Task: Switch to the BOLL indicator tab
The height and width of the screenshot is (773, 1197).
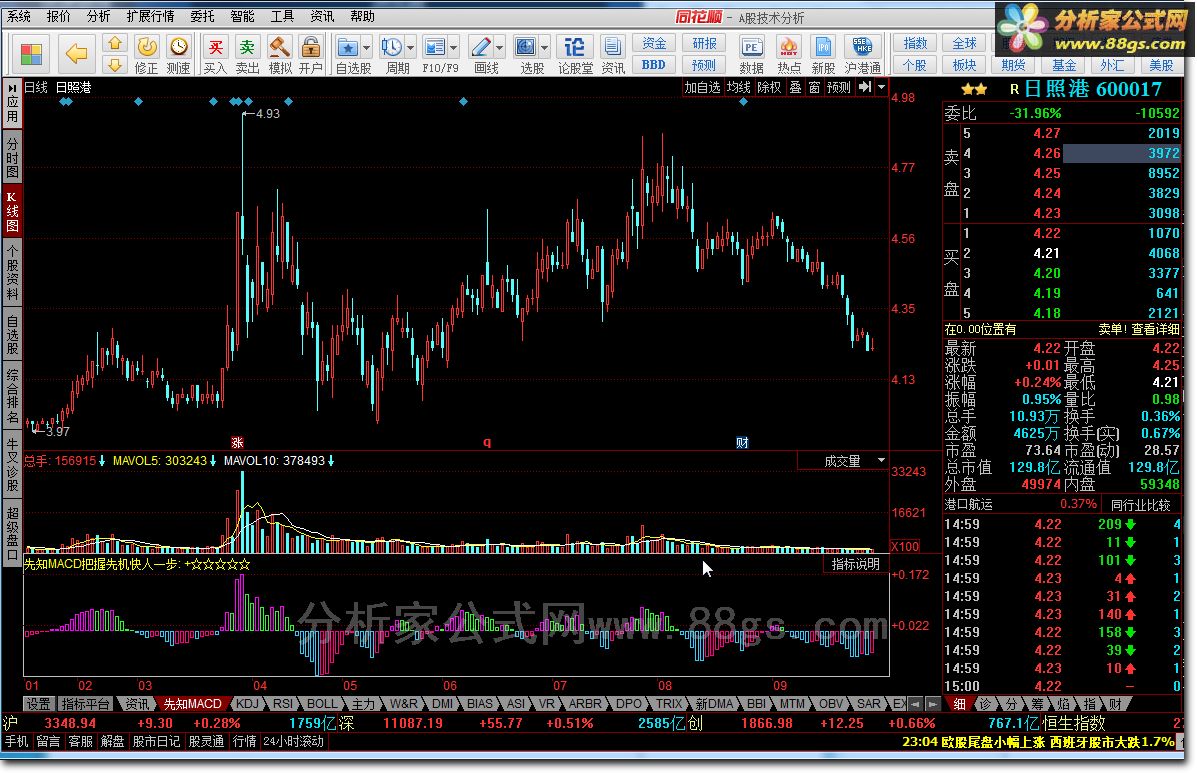Action: click(321, 704)
